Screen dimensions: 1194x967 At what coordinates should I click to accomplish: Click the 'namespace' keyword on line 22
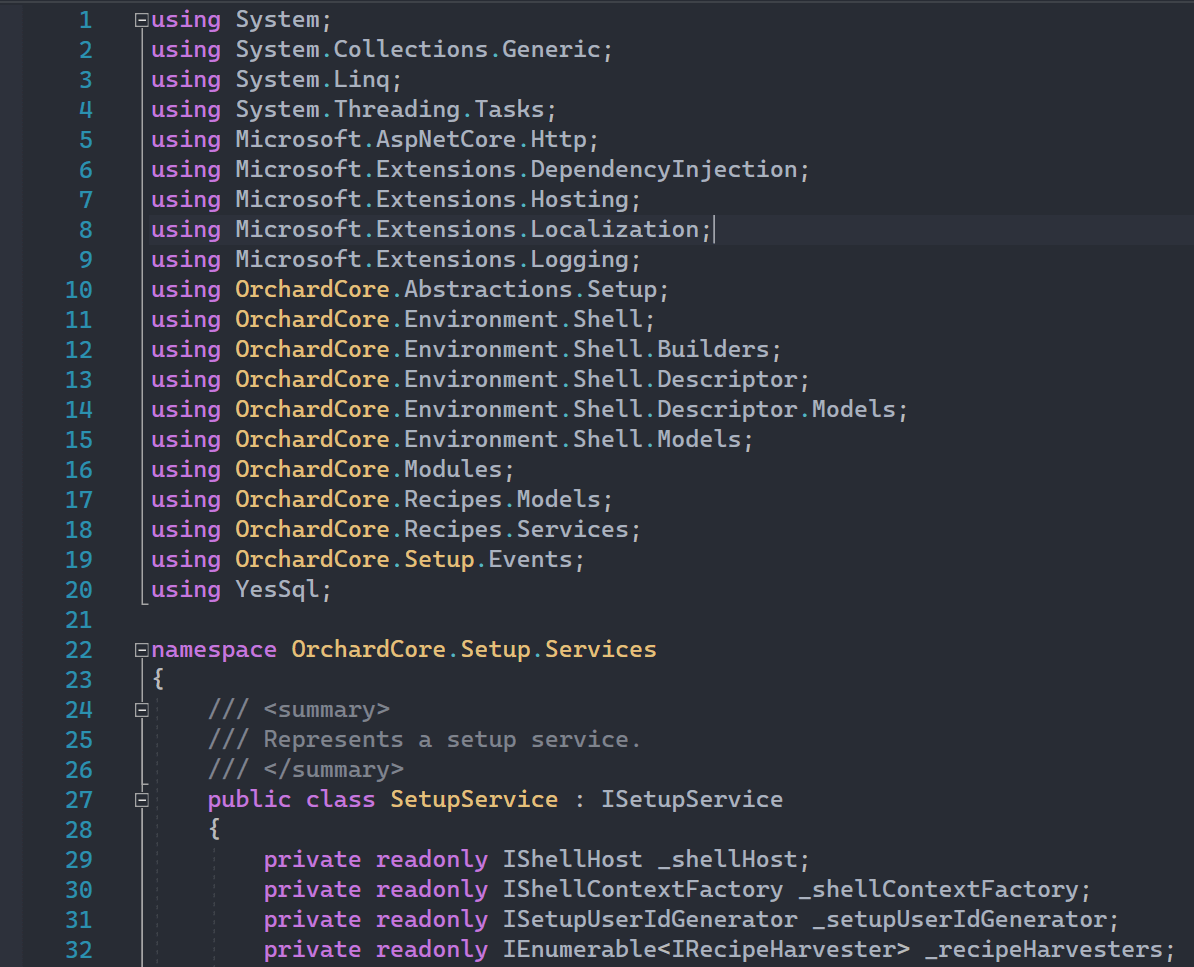214,649
